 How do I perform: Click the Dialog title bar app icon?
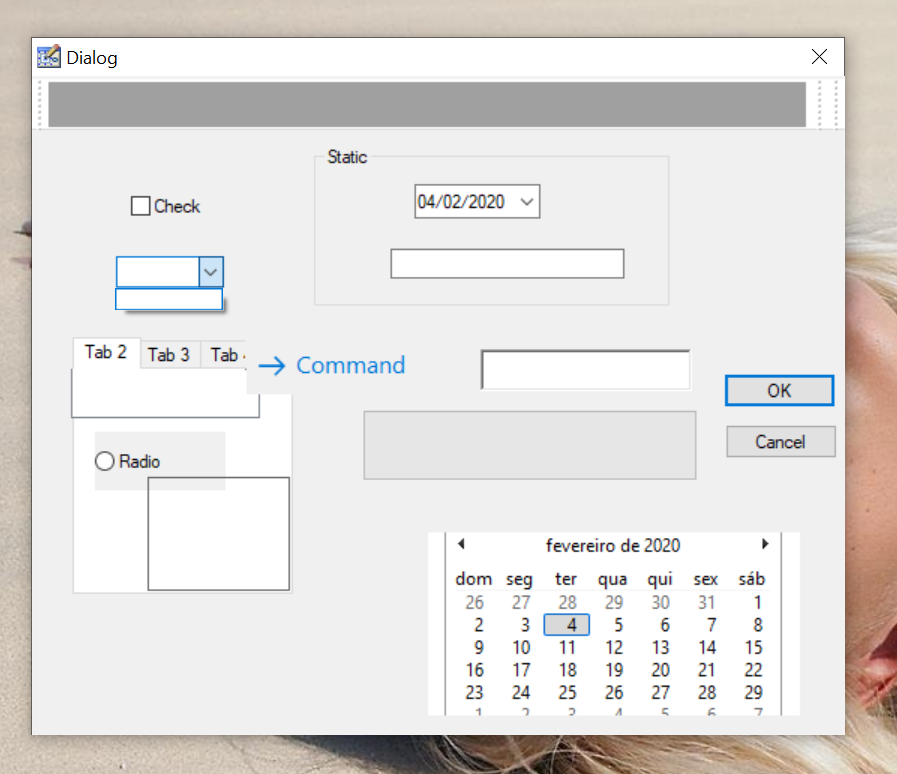pos(48,57)
